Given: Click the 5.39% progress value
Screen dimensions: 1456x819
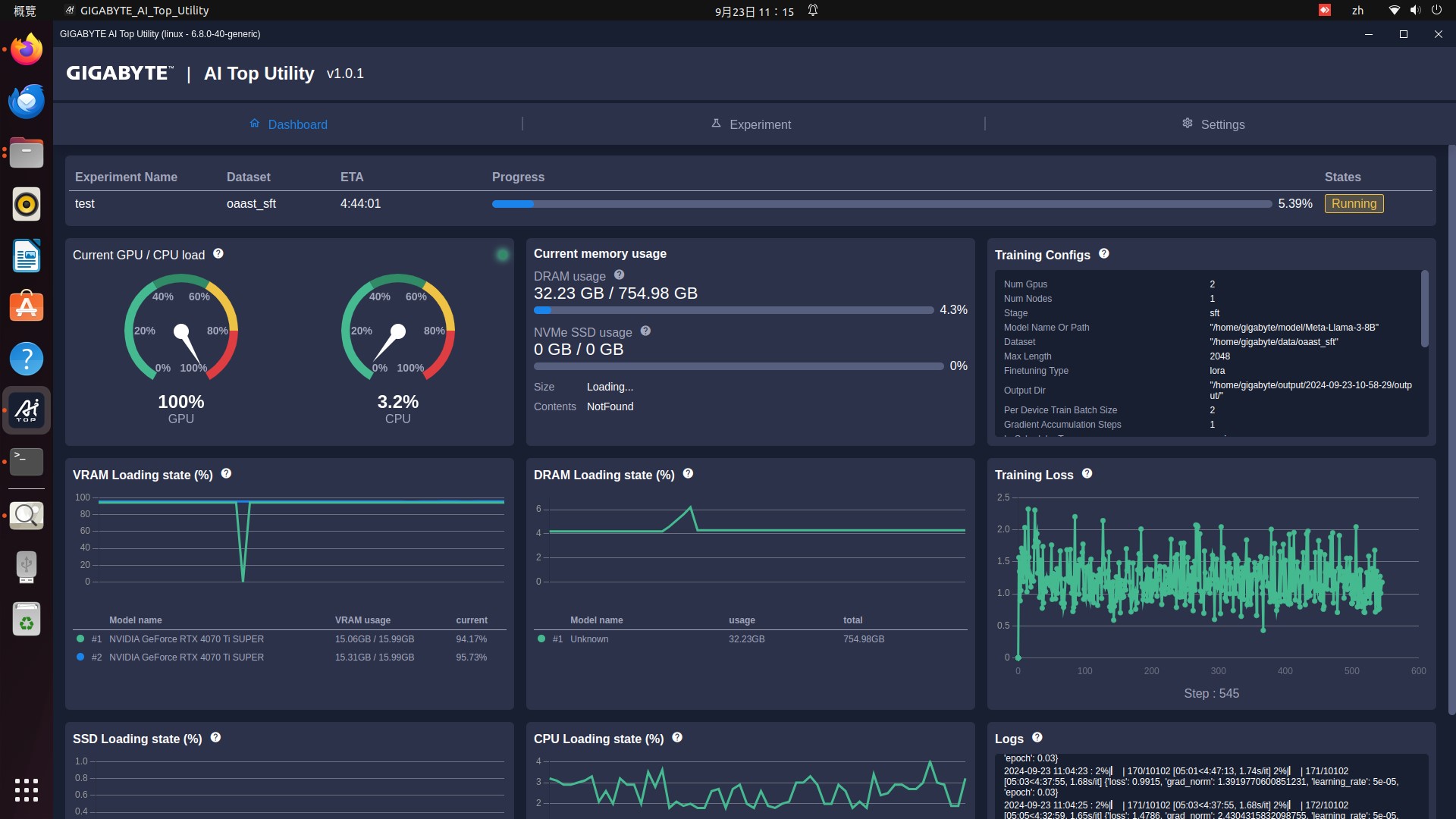Looking at the screenshot, I should [1295, 203].
